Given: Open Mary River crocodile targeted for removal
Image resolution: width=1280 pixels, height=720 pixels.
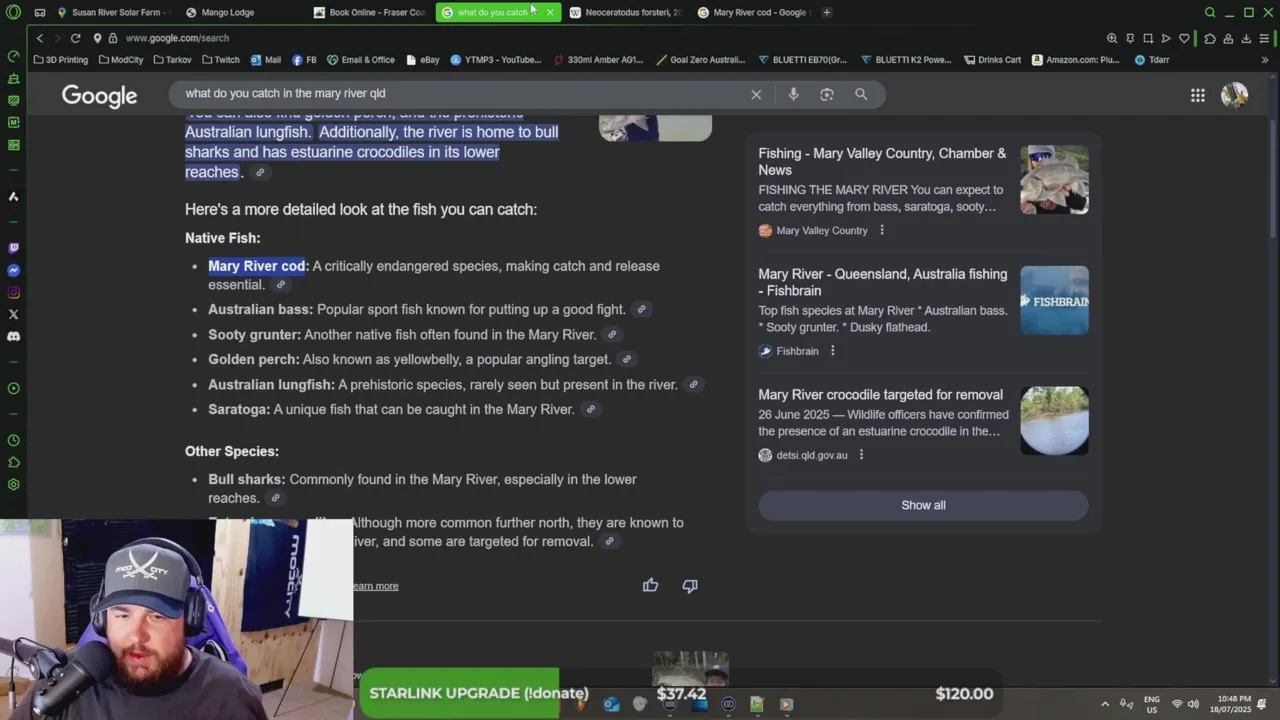Looking at the screenshot, I should [x=880, y=395].
